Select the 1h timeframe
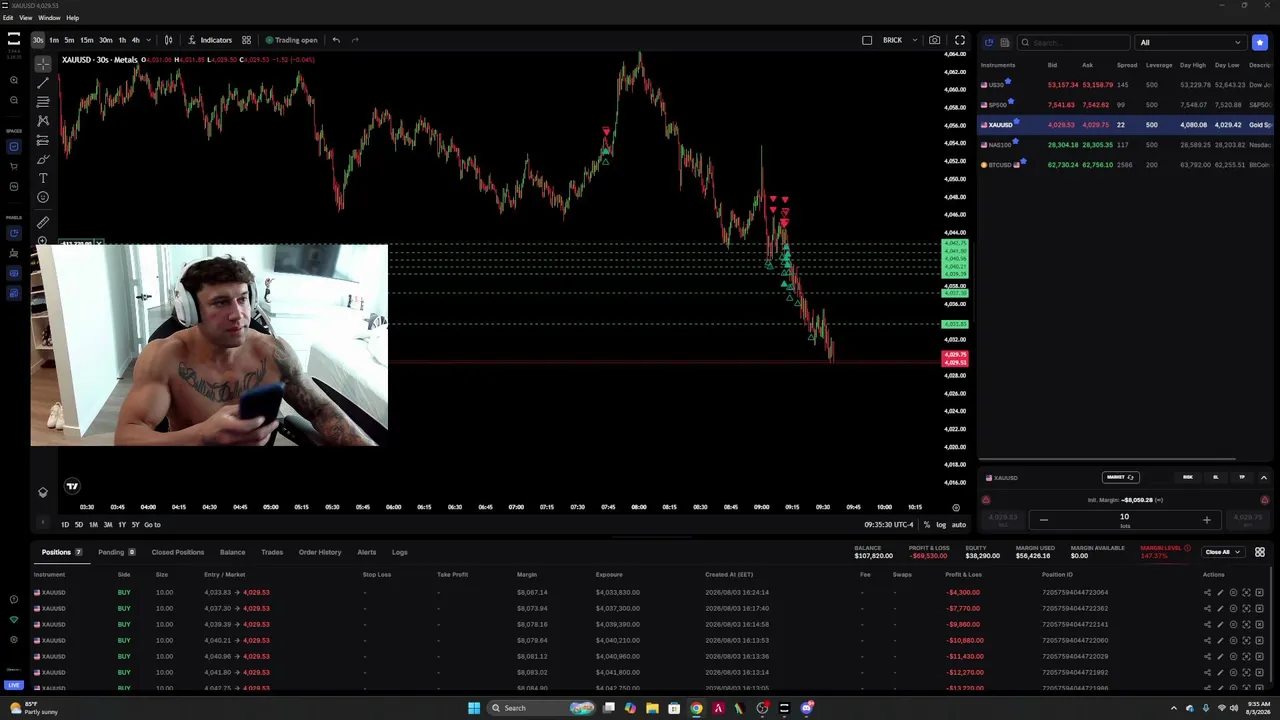Viewport: 1280px width, 720px height. pyautogui.click(x=122, y=40)
